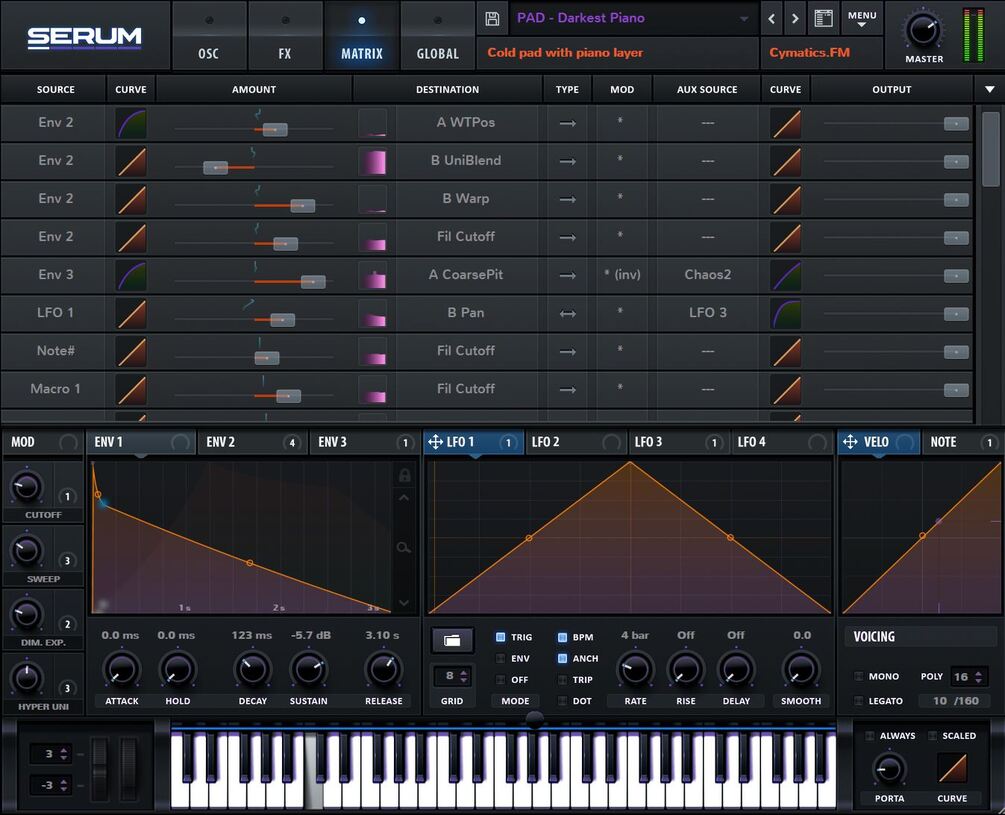
Task: Open the matrix options triangle menu
Action: click(990, 89)
